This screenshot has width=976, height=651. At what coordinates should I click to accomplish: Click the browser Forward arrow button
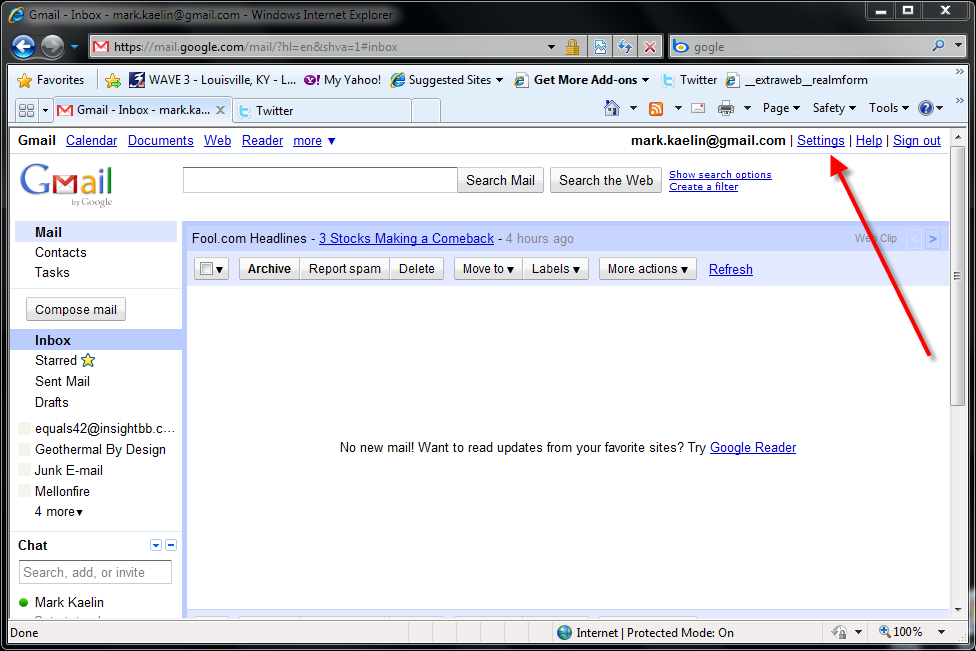[x=52, y=47]
